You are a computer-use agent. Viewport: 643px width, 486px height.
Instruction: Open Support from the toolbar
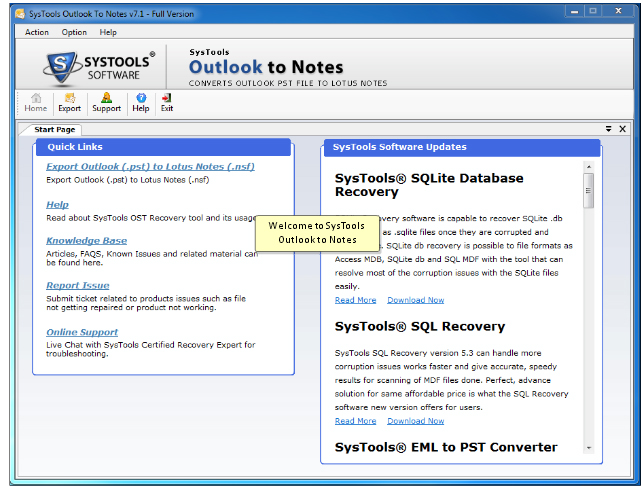click(106, 102)
